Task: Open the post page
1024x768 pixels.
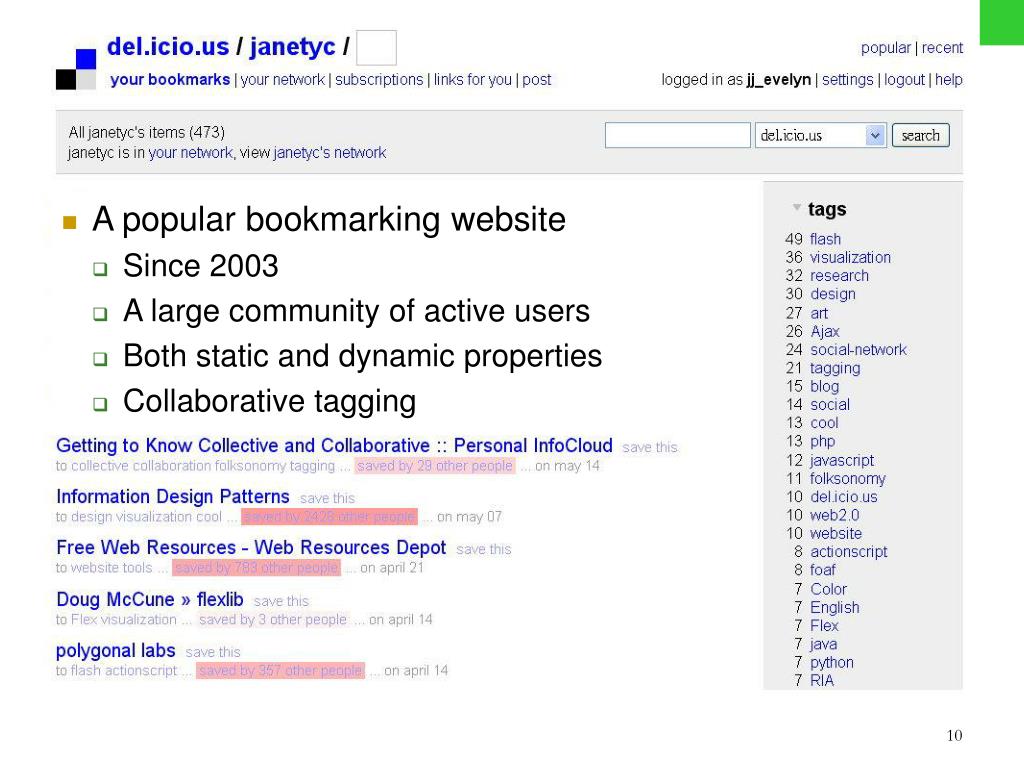Action: coord(536,80)
